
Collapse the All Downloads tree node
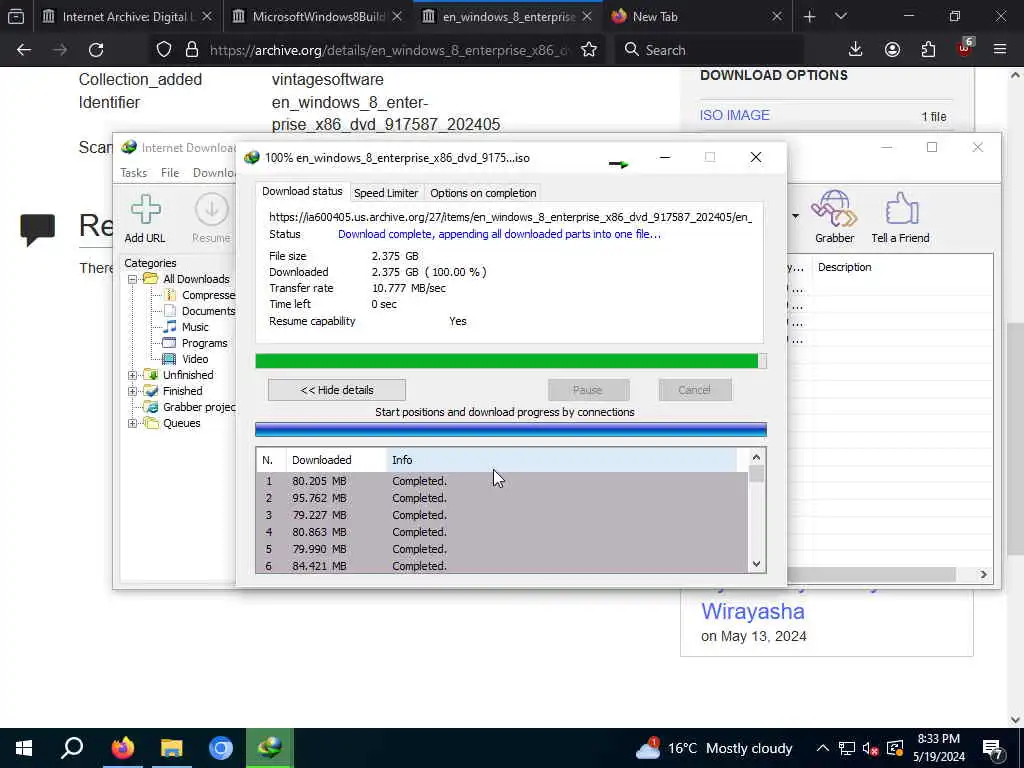133,279
